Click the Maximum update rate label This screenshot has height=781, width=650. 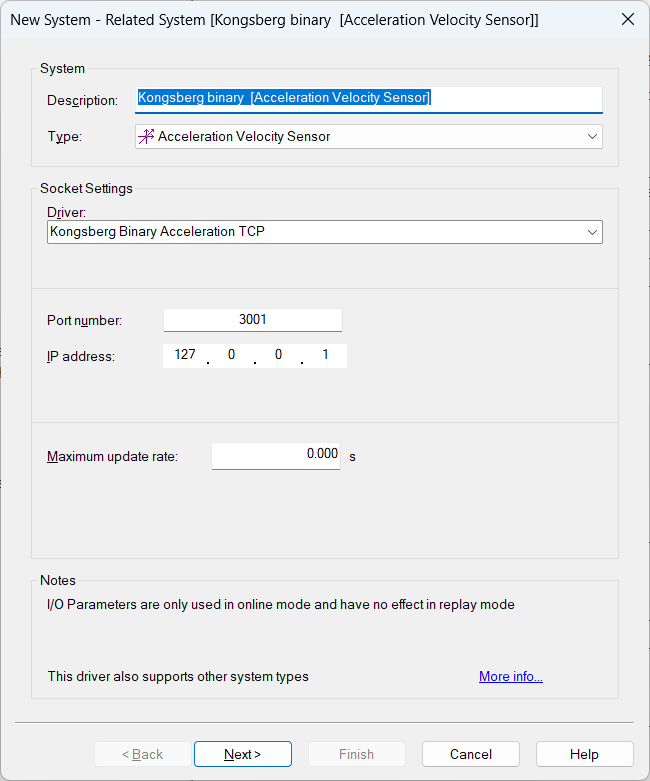point(112,456)
